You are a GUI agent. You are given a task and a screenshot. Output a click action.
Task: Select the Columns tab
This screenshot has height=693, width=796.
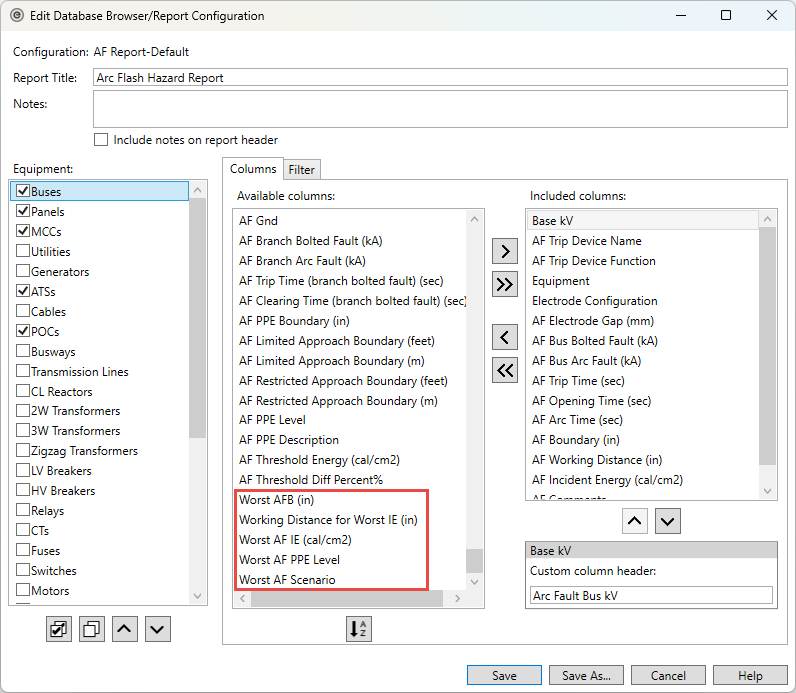pyautogui.click(x=253, y=169)
